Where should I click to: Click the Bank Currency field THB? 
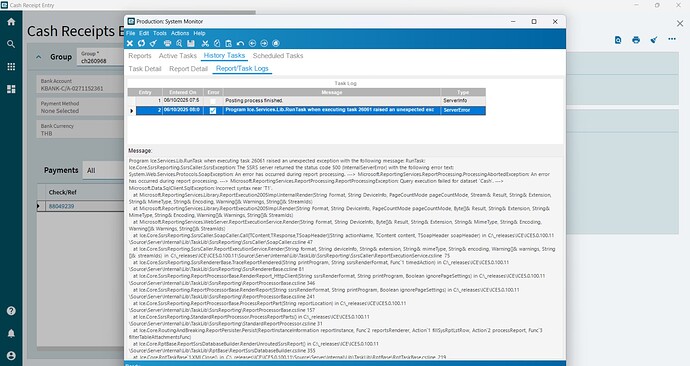point(80,130)
